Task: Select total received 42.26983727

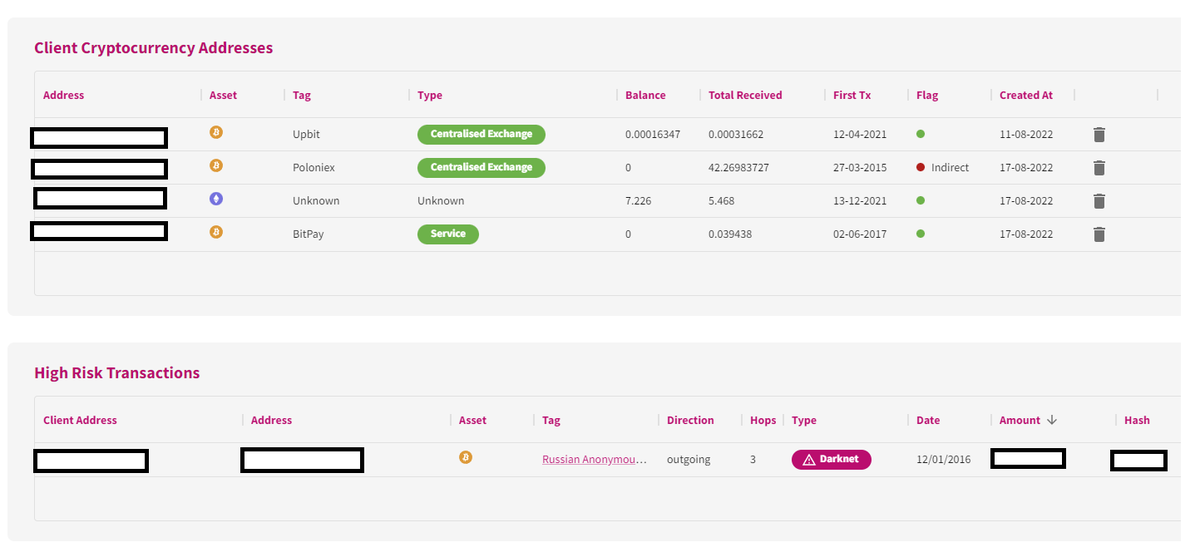Action: point(739,168)
